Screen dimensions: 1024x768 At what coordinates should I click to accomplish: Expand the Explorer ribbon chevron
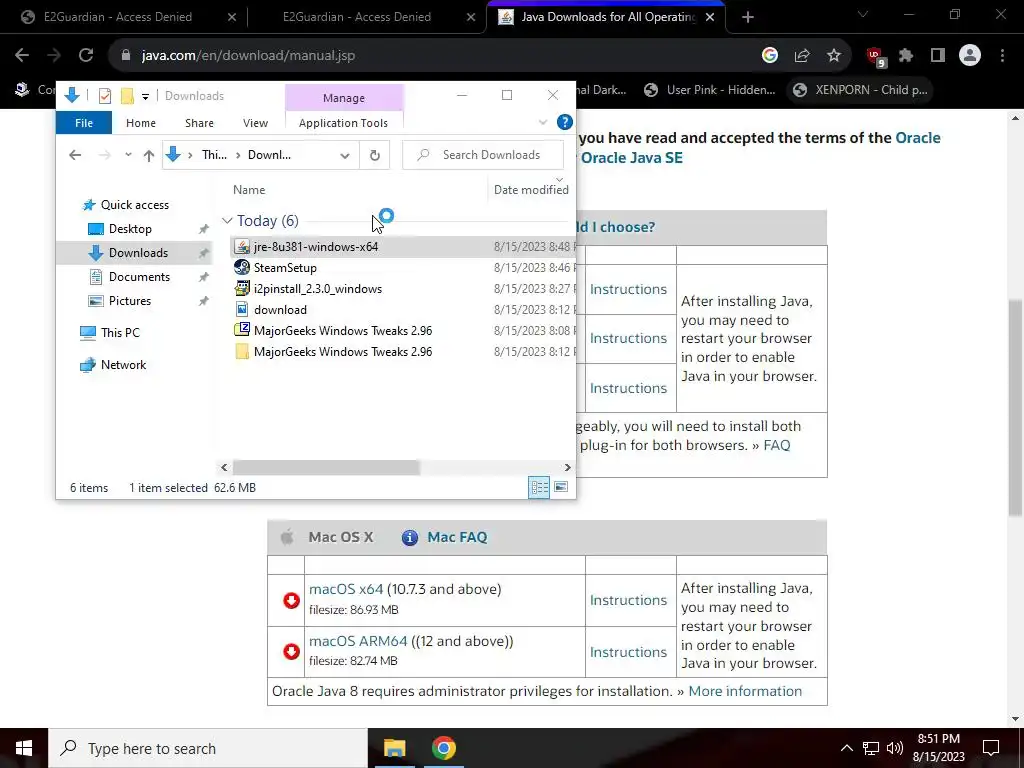[x=543, y=122]
